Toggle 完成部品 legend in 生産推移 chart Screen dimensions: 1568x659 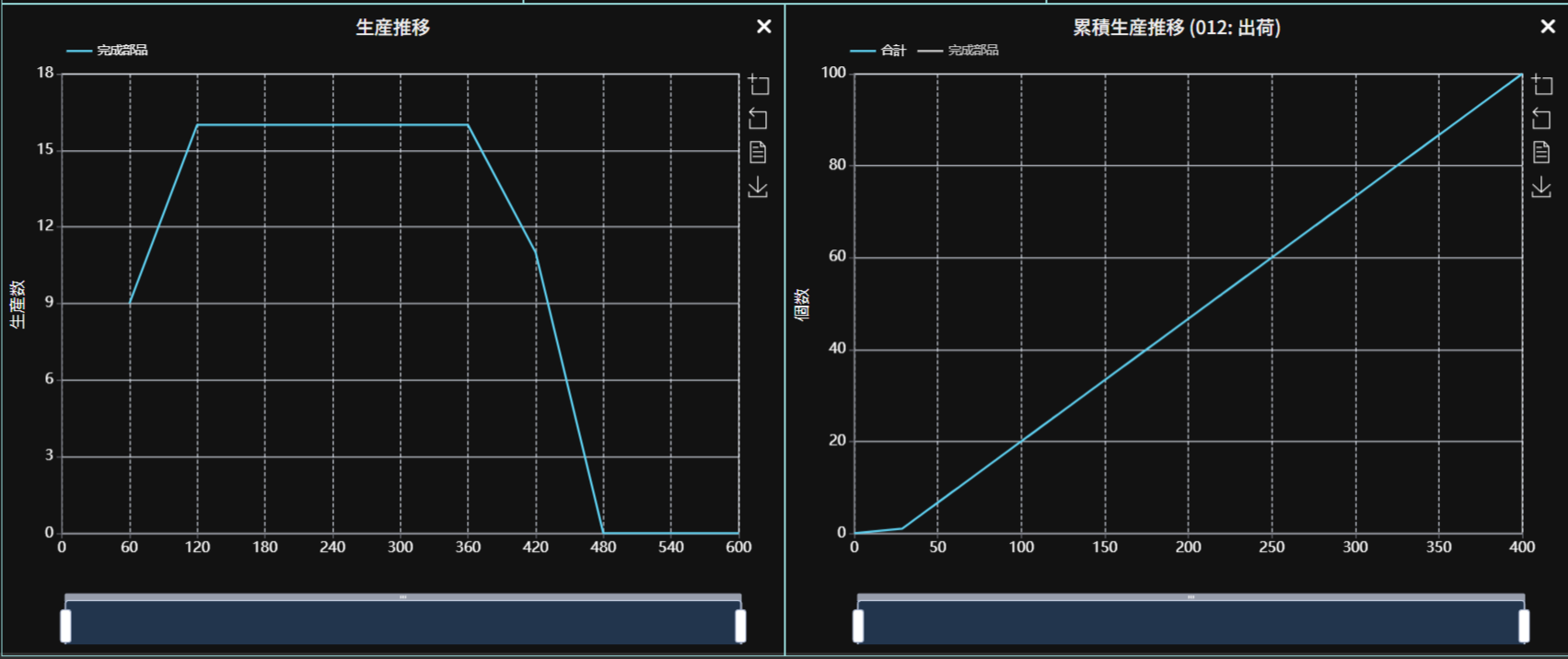pyautogui.click(x=108, y=51)
